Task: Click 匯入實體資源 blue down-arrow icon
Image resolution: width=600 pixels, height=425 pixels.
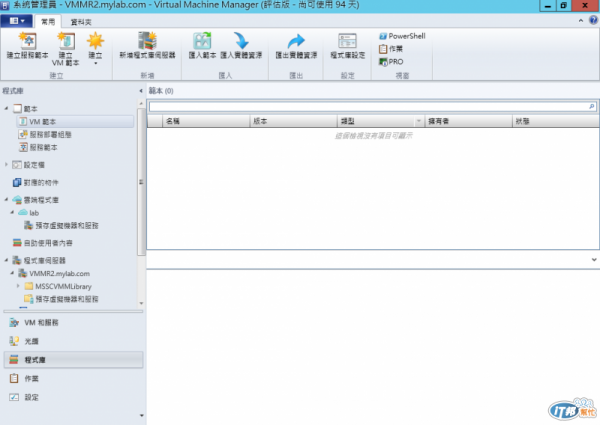Action: click(x=241, y=41)
